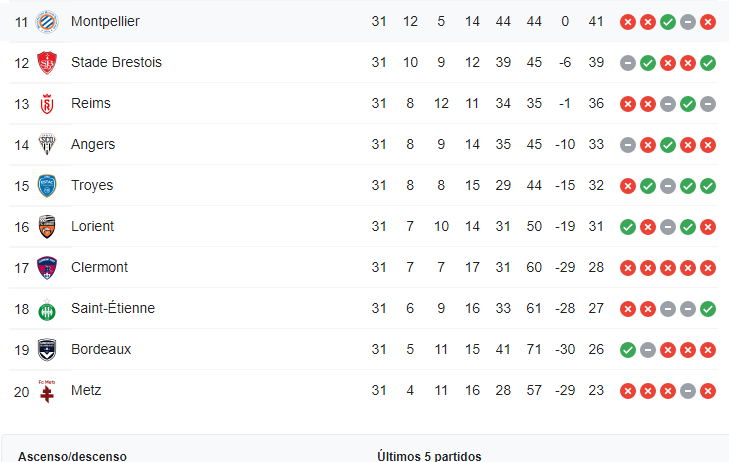The width and height of the screenshot is (729, 462).
Task: Click the Reims club logo
Action: [46, 103]
